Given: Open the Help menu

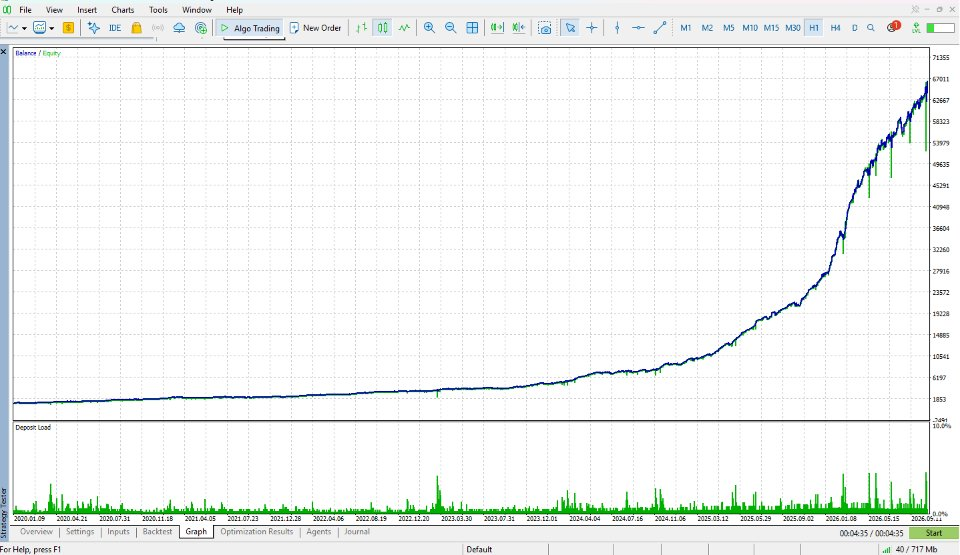Looking at the screenshot, I should 234,10.
